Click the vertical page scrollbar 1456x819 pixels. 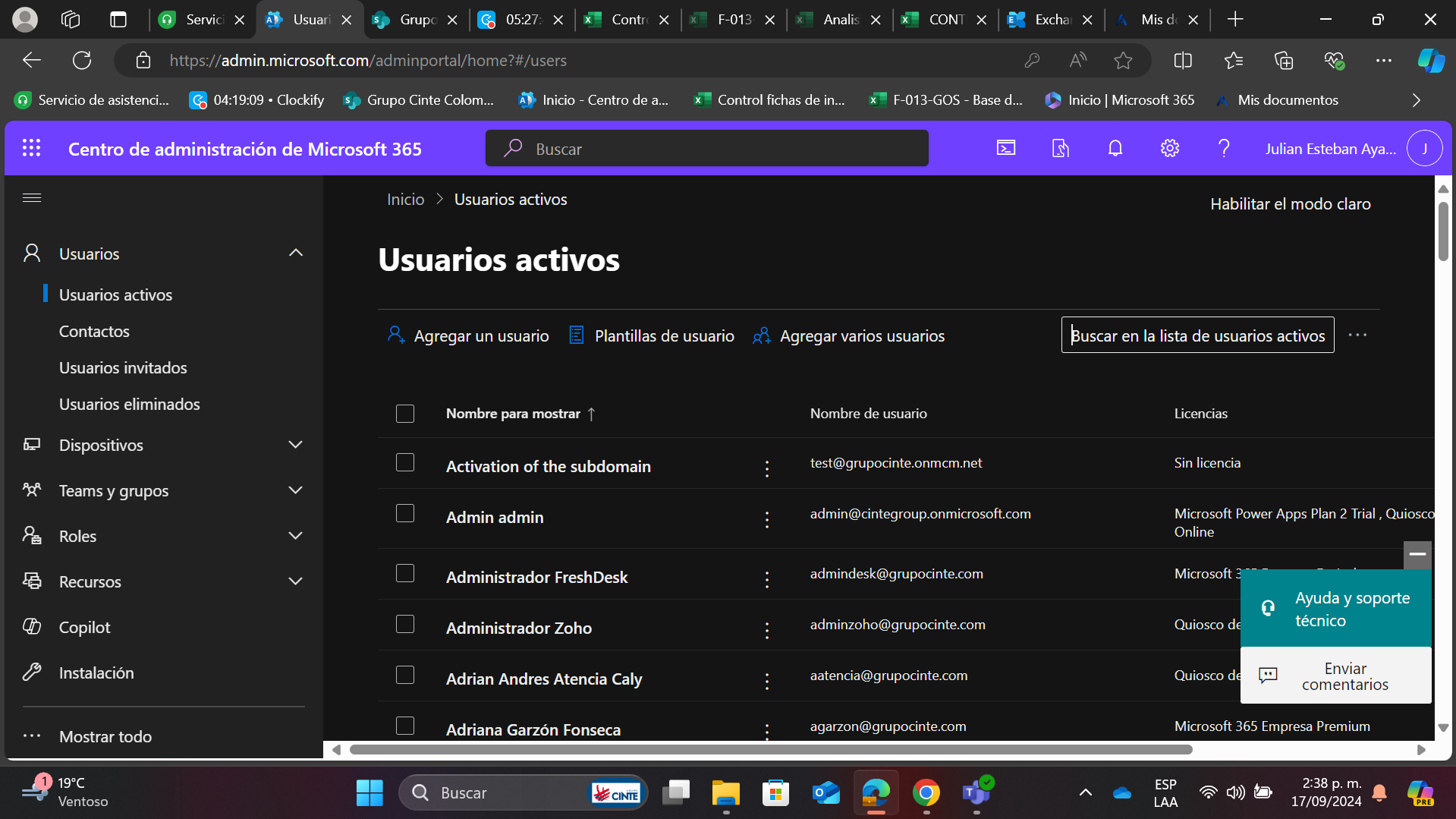(x=1443, y=232)
